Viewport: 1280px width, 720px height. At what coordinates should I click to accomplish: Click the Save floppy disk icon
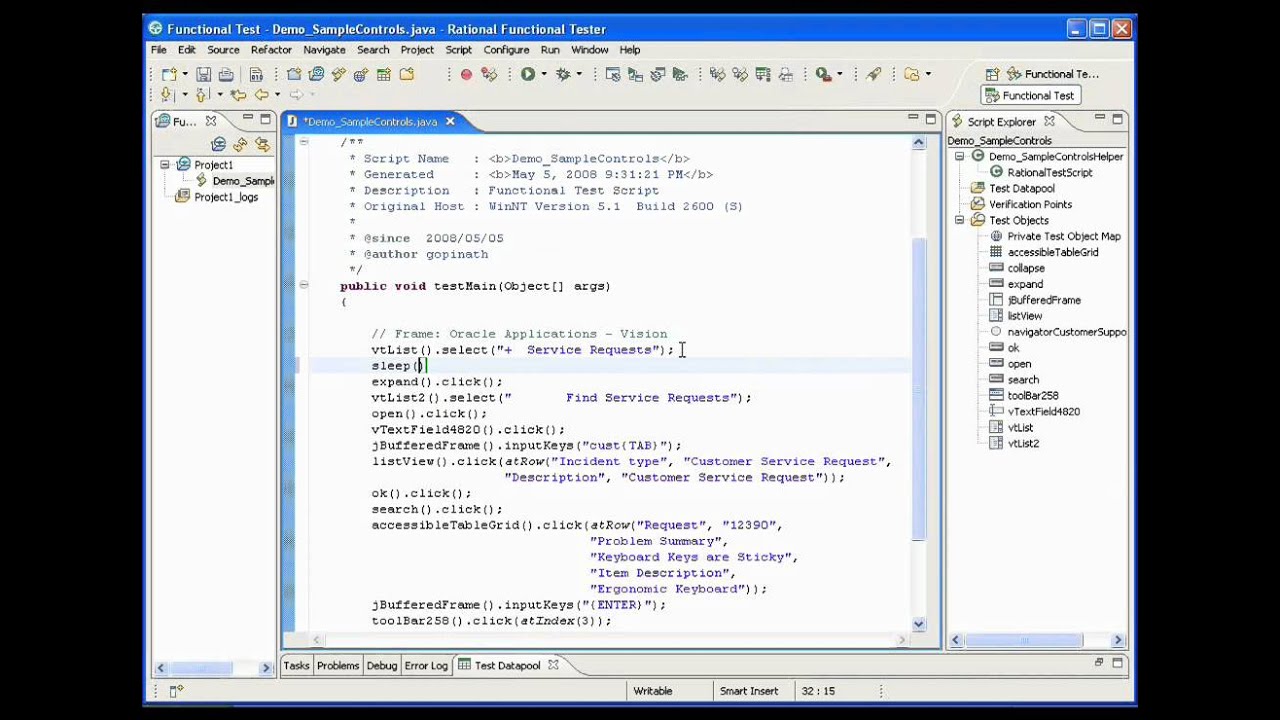204,74
